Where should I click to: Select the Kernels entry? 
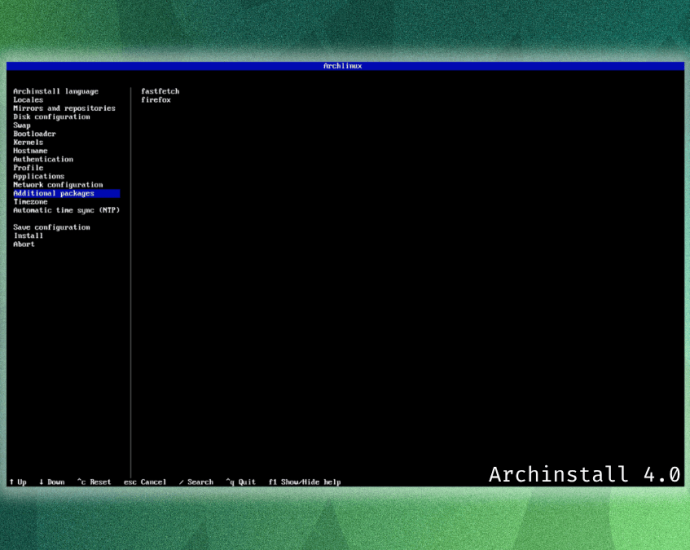pos(28,142)
